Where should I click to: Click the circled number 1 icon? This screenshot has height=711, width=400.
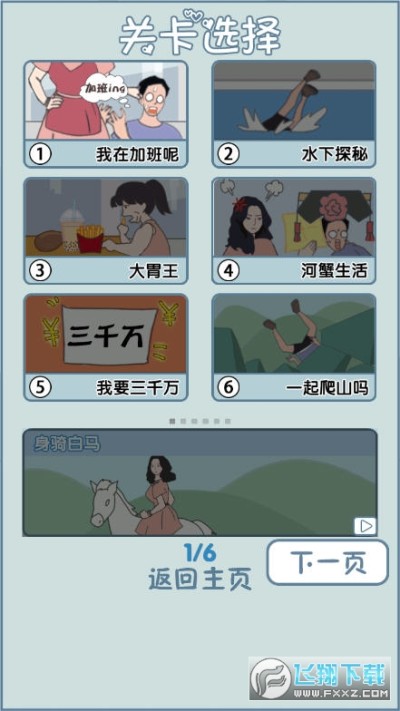coord(40,155)
